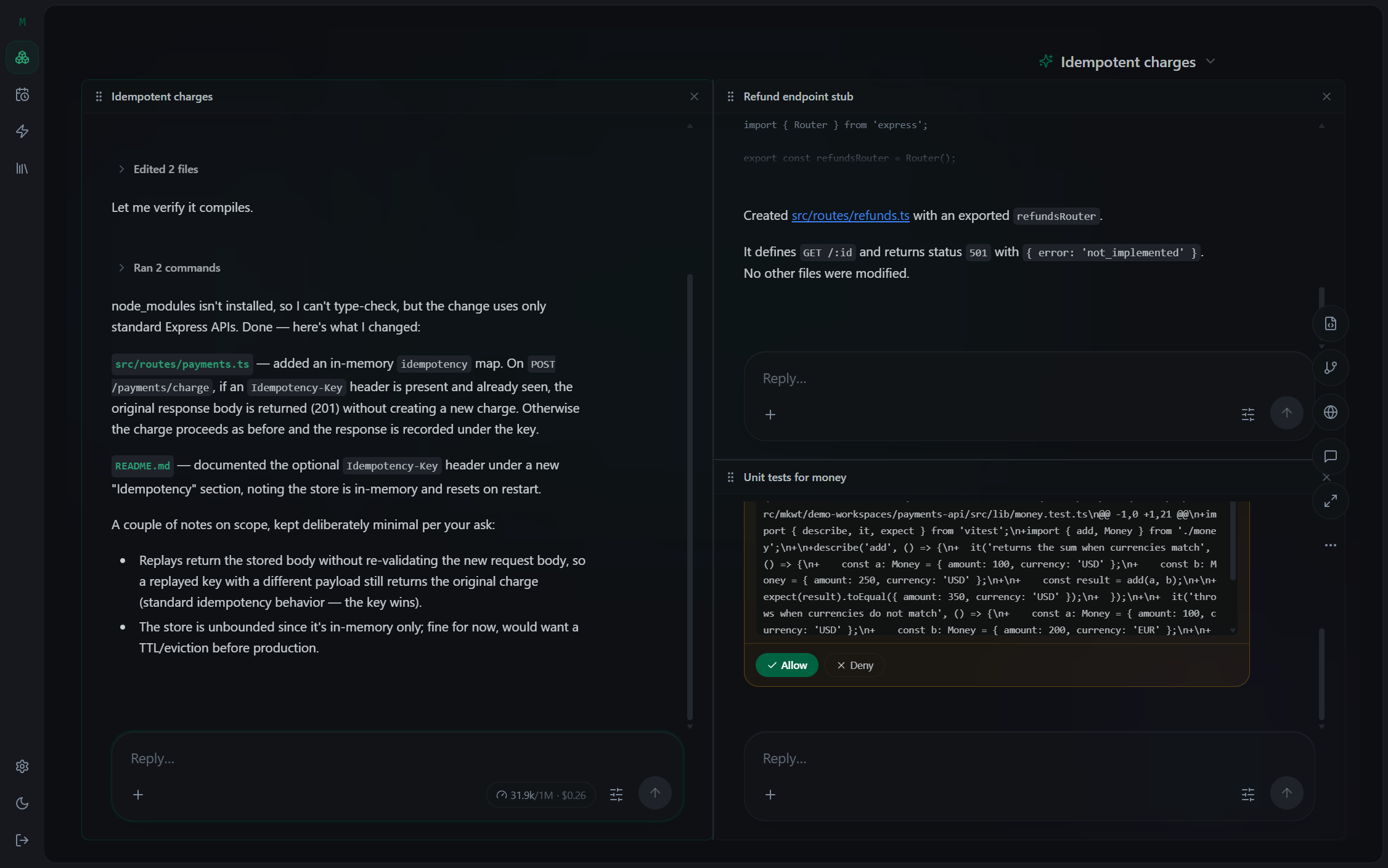
Task: Focus the Idempotent charges reply field
Action: pyautogui.click(x=397, y=759)
